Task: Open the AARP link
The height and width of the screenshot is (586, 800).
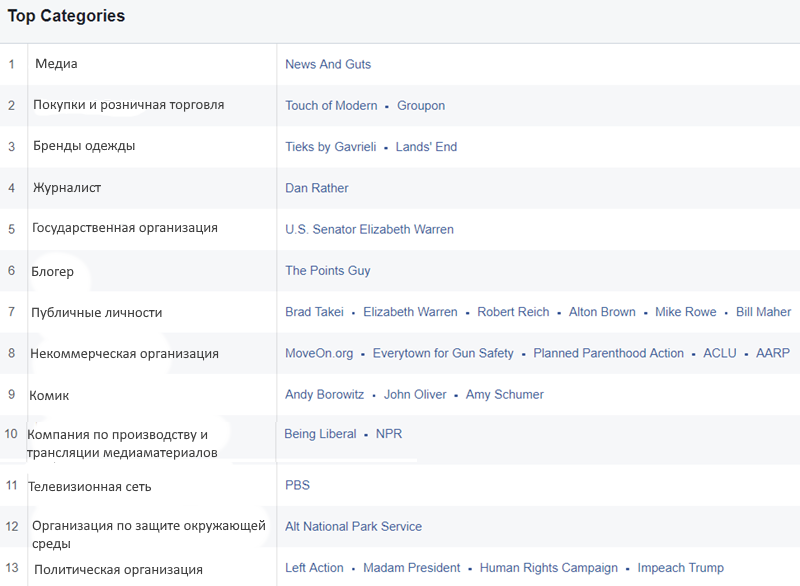Action: pyautogui.click(x=772, y=353)
